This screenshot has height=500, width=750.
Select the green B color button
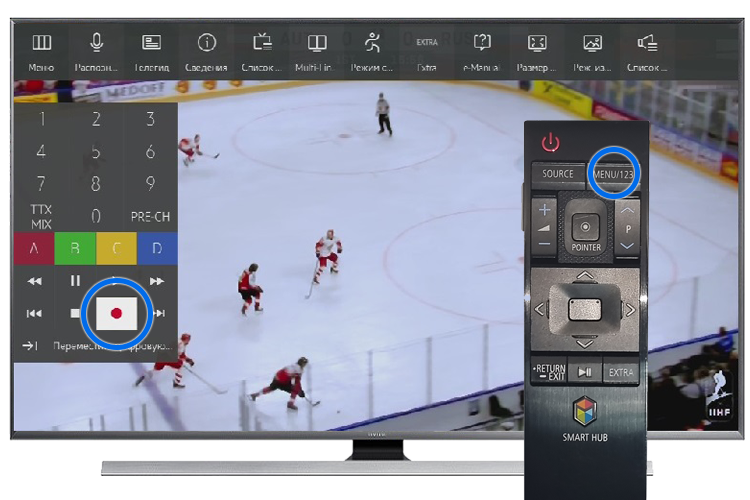96,247
